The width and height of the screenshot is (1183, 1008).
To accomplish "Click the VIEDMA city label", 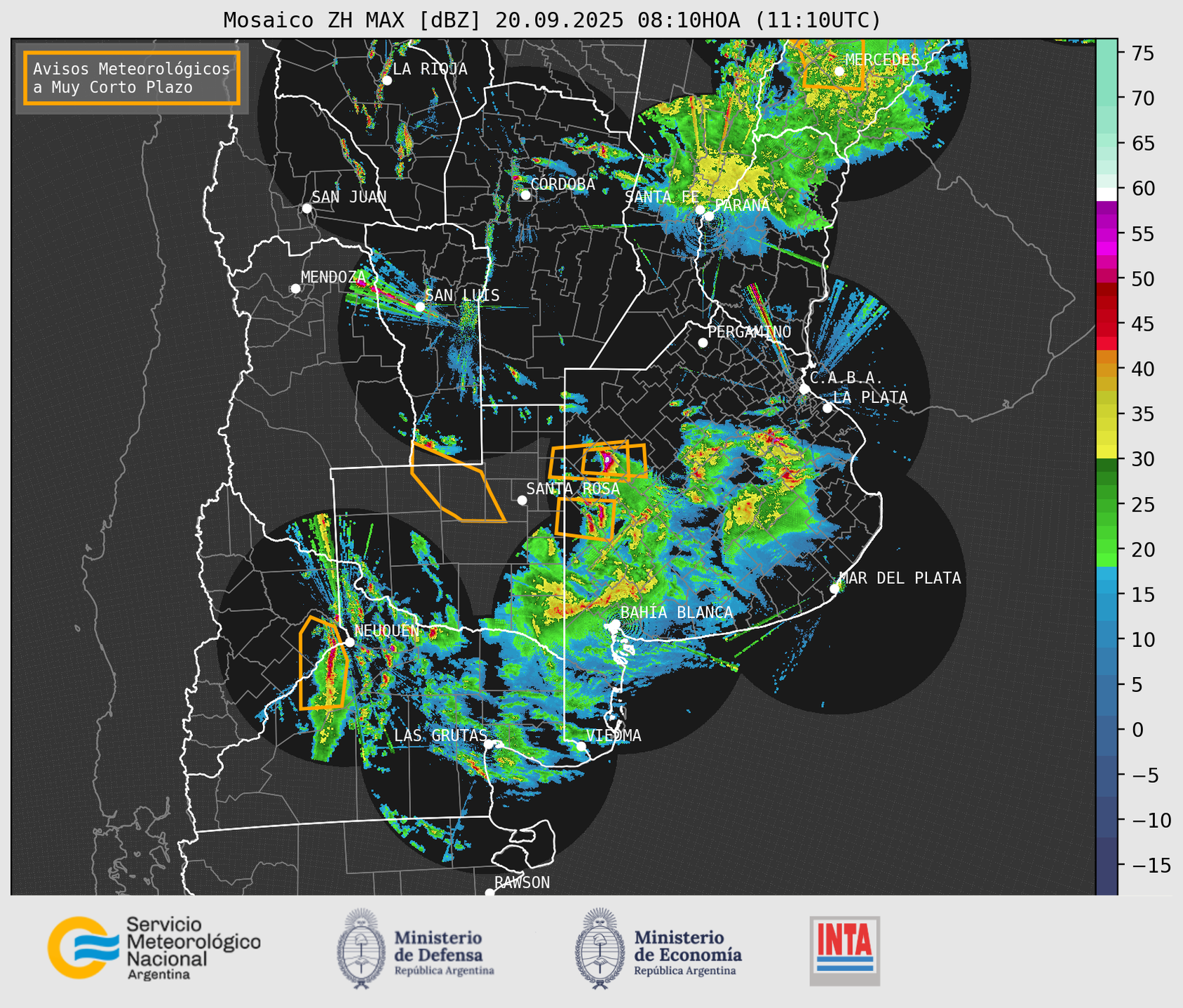I will pos(614,735).
